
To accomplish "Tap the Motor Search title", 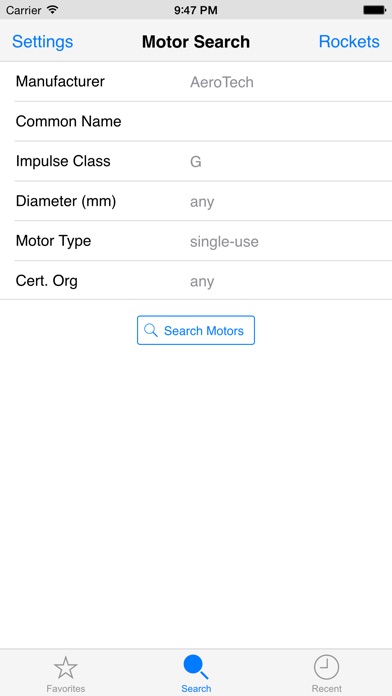I will click(196, 42).
